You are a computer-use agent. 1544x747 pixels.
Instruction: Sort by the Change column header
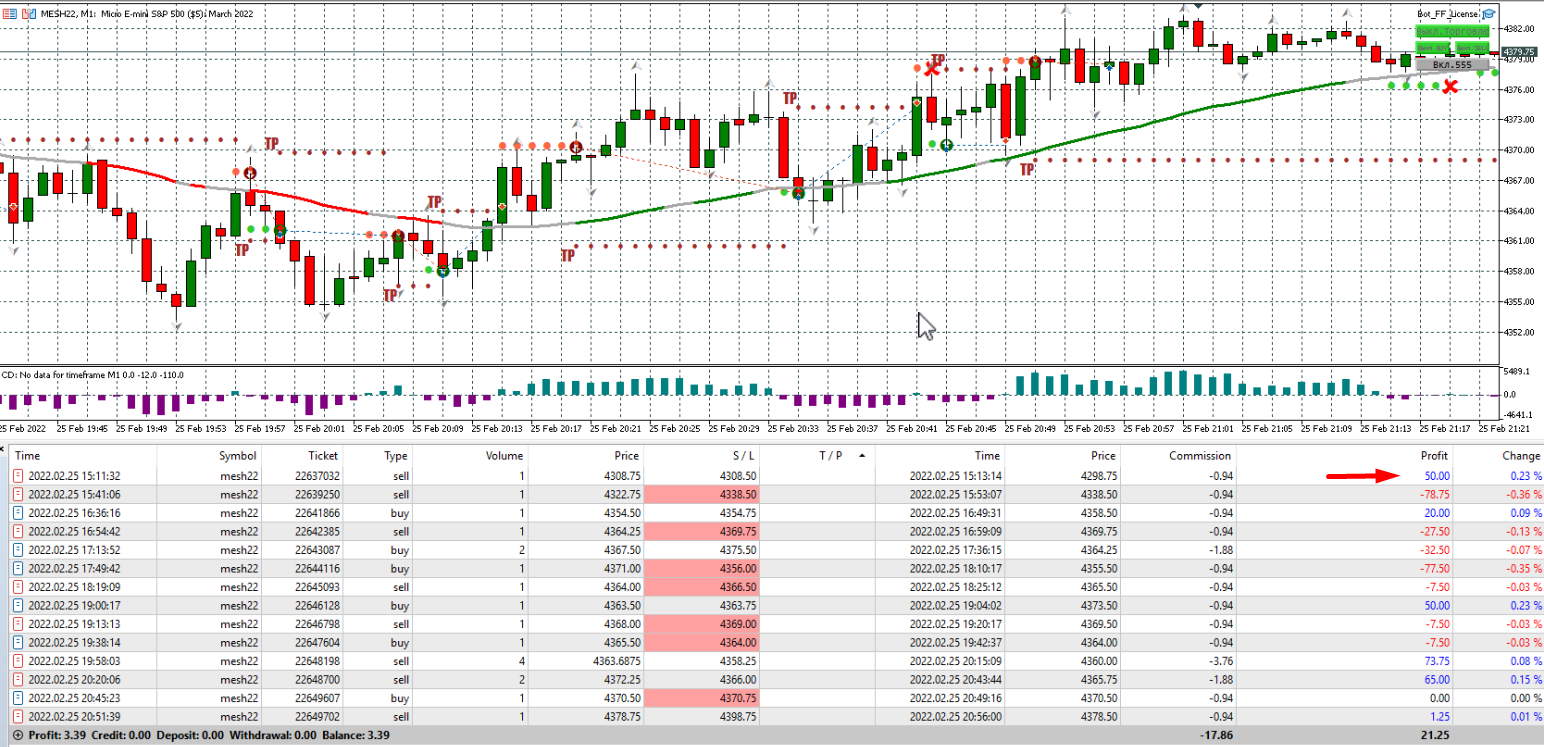pyautogui.click(x=1522, y=456)
